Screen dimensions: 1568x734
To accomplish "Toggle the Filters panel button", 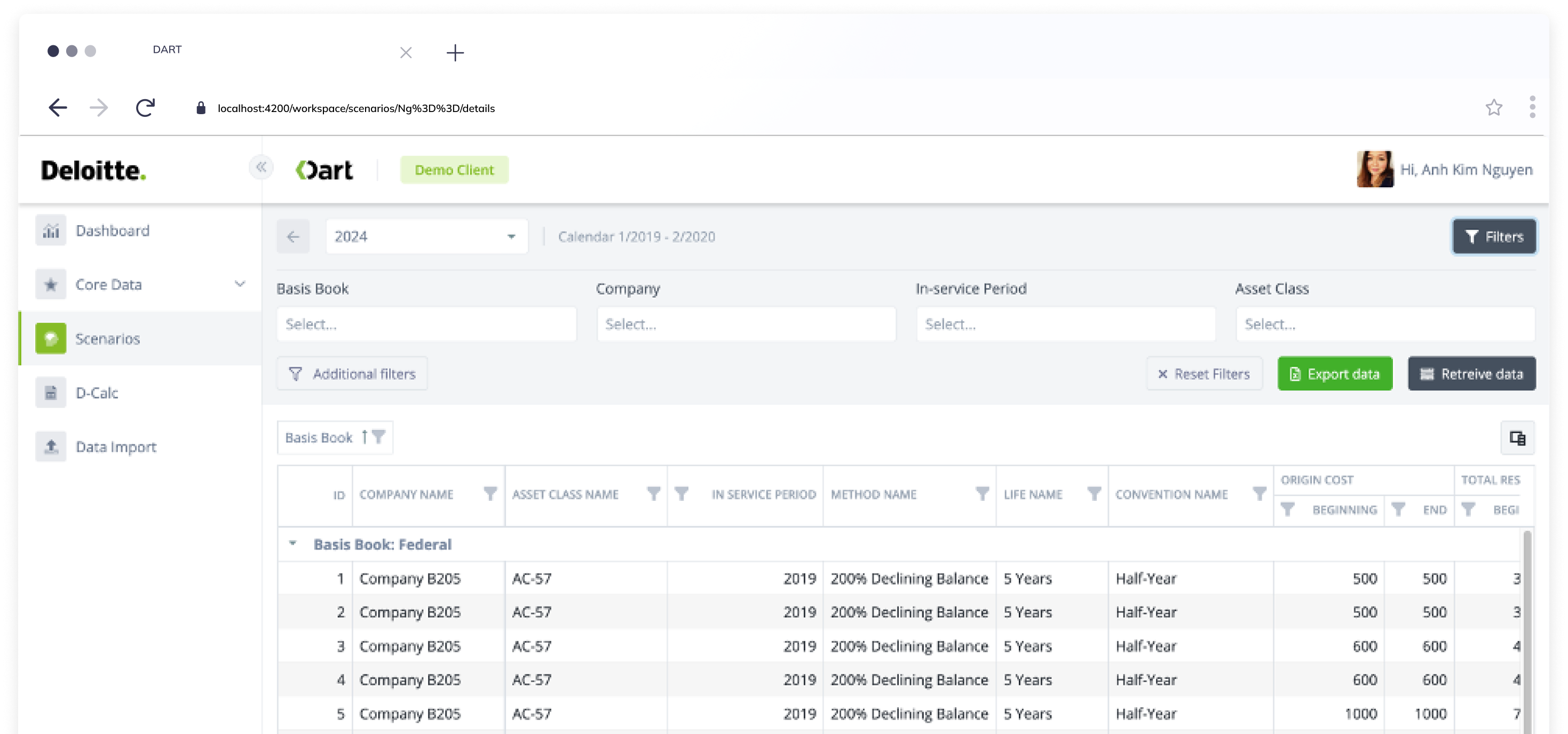I will tap(1494, 237).
